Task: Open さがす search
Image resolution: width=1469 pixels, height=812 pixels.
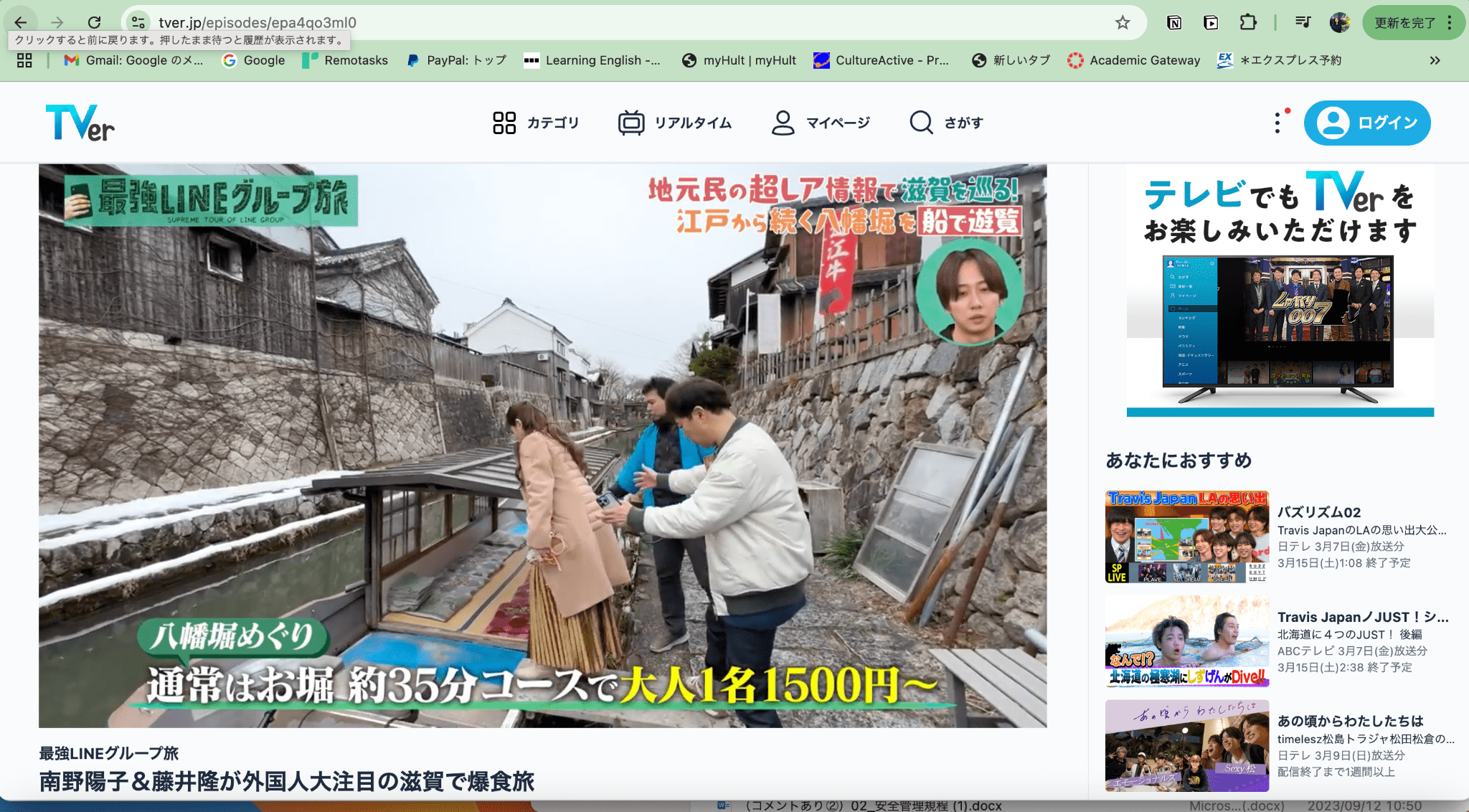Action: 946,123
